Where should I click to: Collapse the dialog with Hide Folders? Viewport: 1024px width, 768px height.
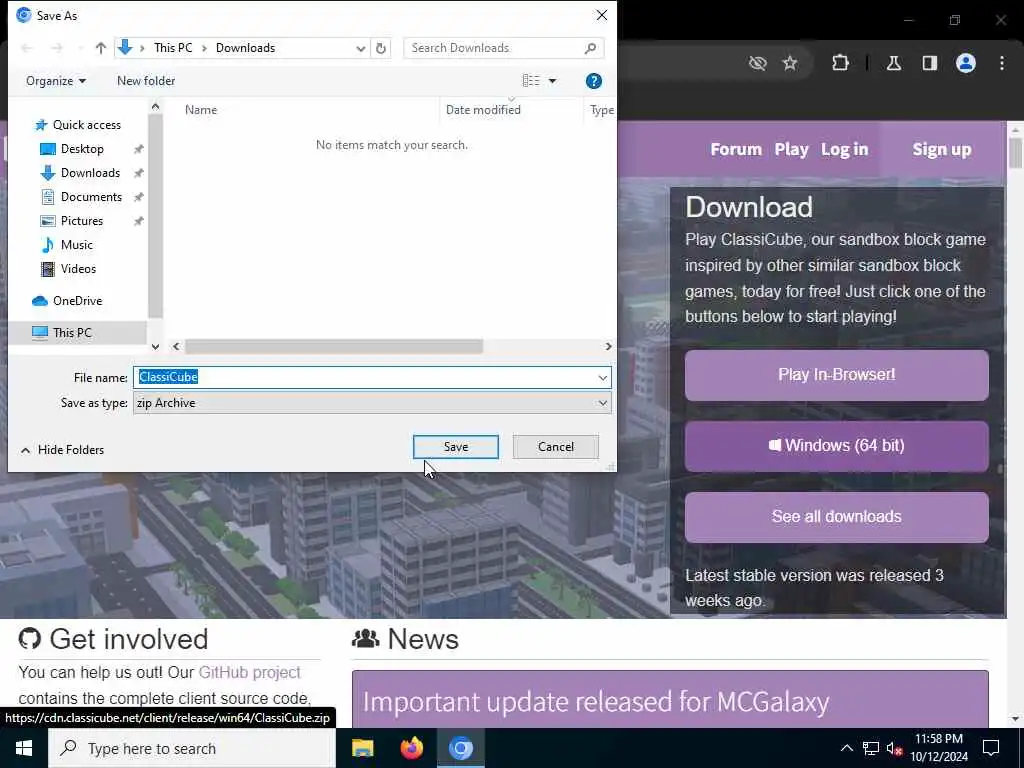click(62, 449)
